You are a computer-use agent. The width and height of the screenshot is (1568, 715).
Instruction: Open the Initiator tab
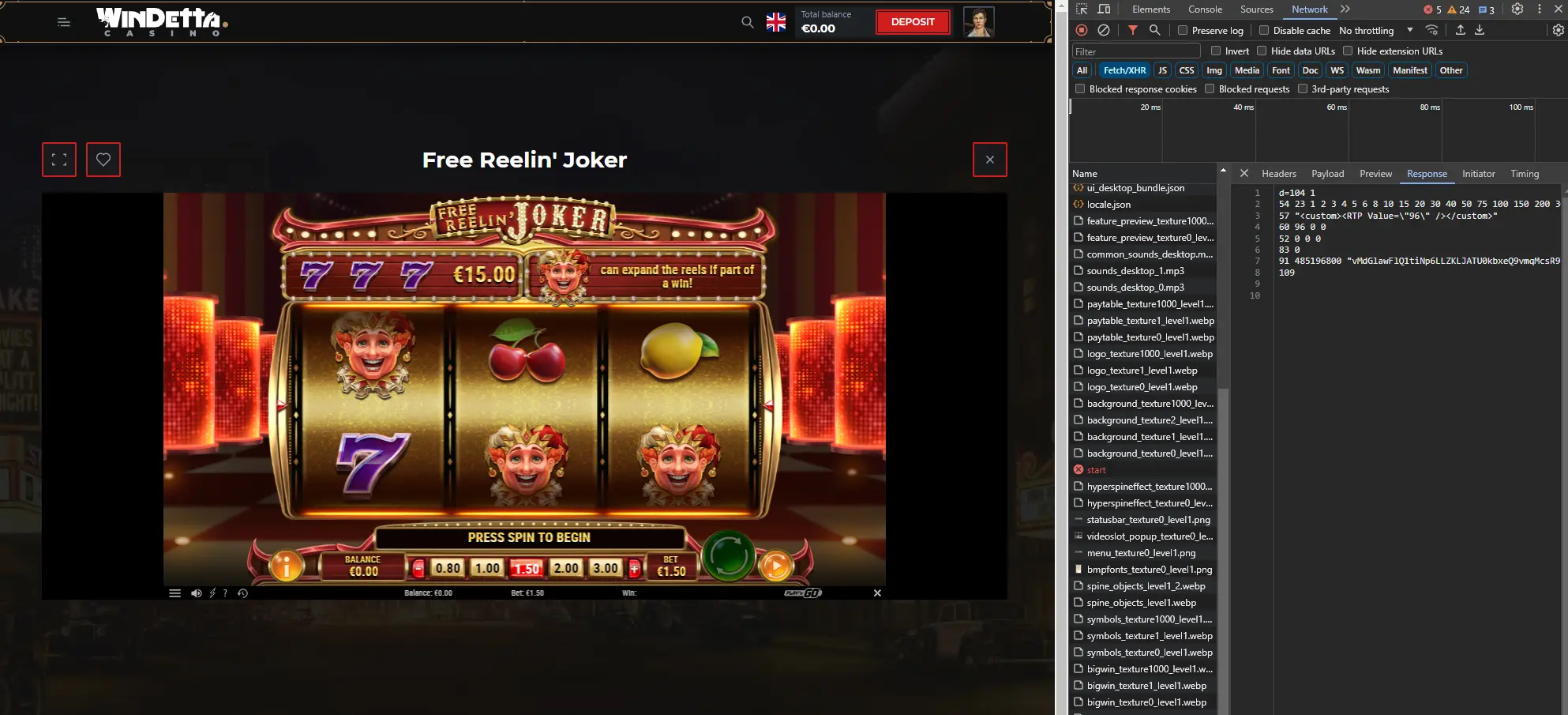click(1478, 174)
